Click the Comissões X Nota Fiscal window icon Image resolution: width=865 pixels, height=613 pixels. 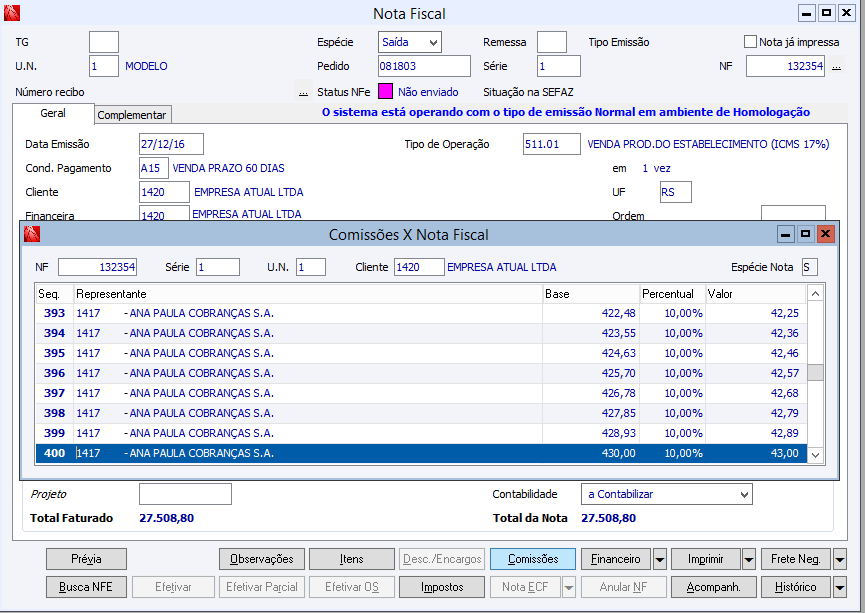[x=30, y=234]
